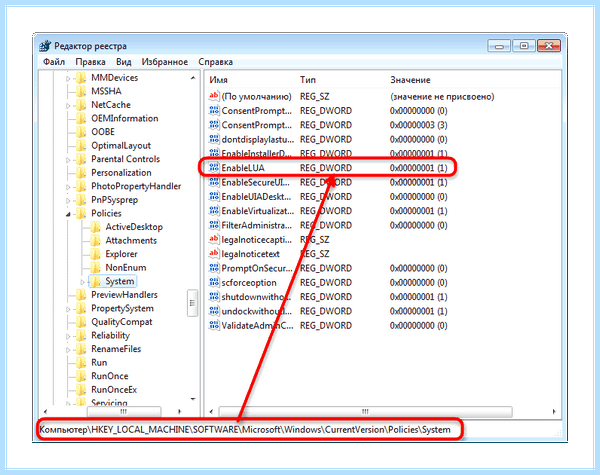Select the RunOnce folder icon
The width and height of the screenshot is (600, 475).
81,376
